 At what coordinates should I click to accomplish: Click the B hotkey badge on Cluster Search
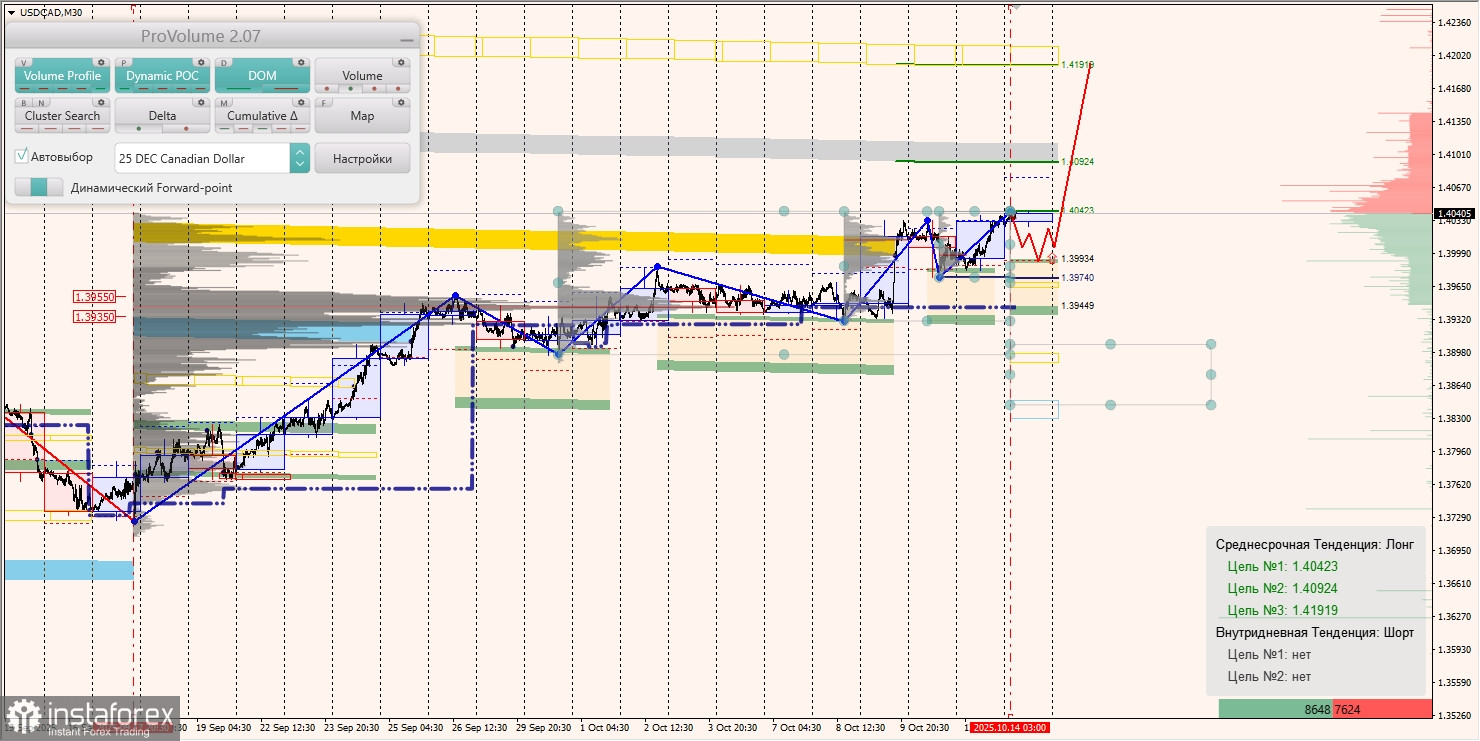point(23,102)
